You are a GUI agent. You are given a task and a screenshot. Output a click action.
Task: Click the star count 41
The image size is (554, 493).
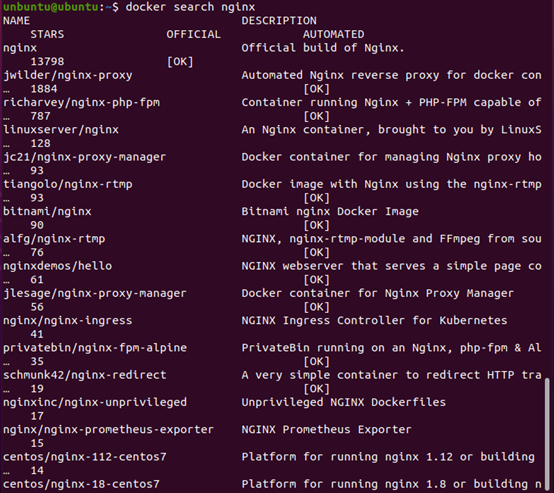point(37,334)
